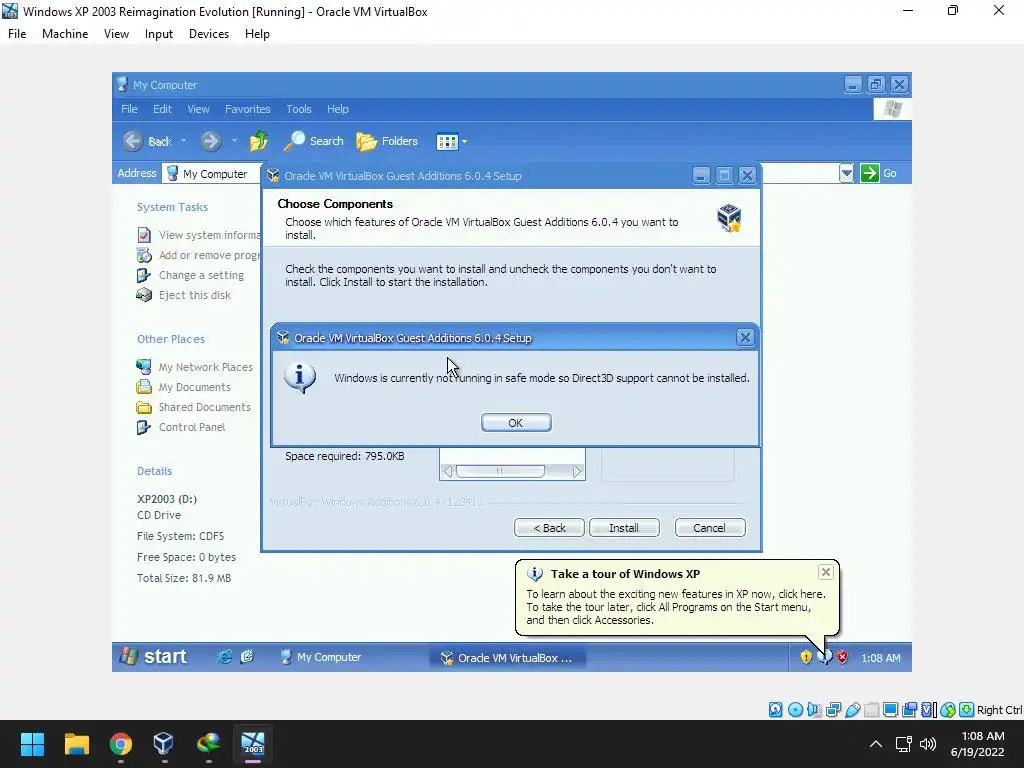Click Internet Explorer quick launch icon
This screenshot has width=1024, height=768.
[x=224, y=657]
